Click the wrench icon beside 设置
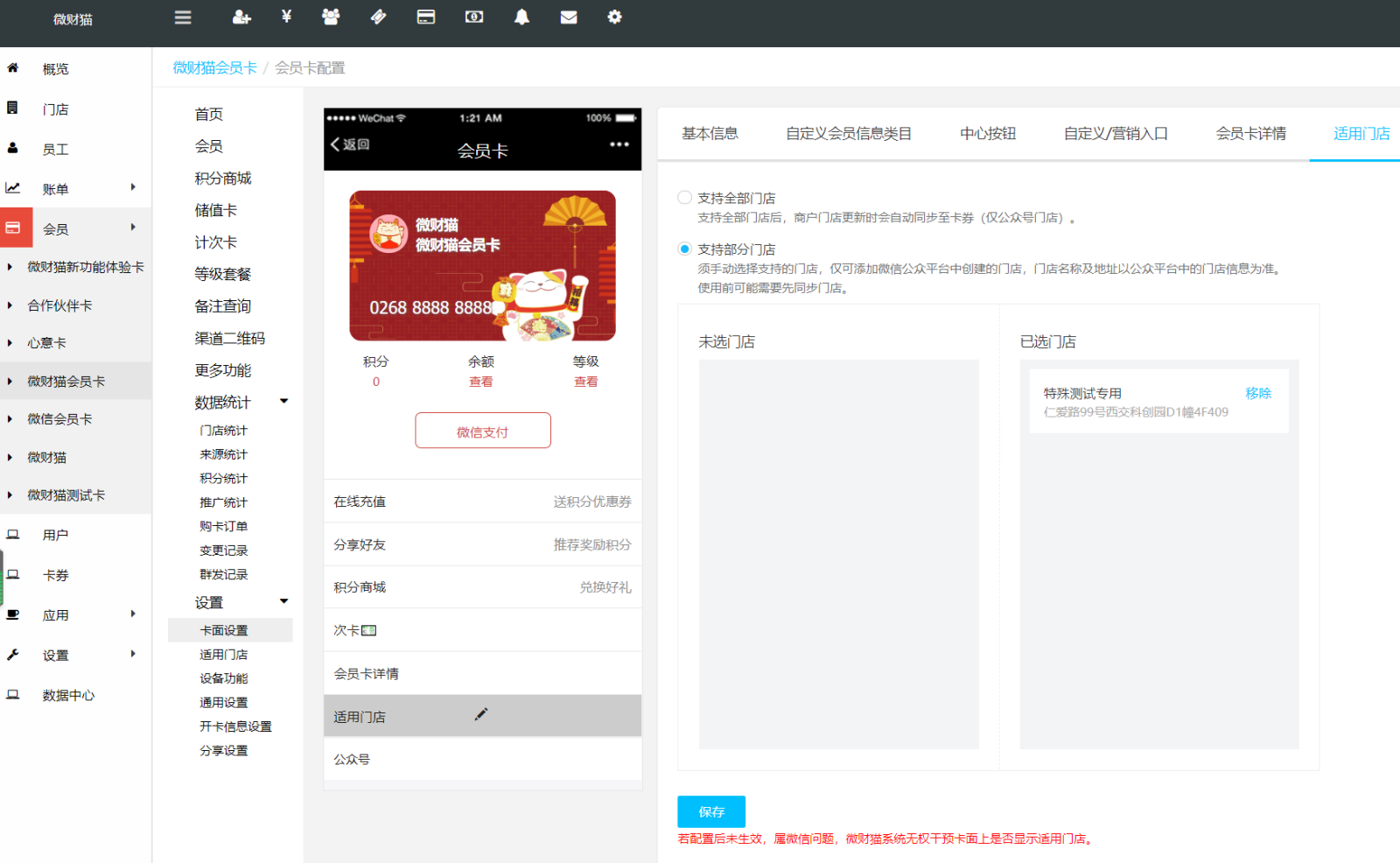The width and height of the screenshot is (1400, 863). click(x=12, y=655)
